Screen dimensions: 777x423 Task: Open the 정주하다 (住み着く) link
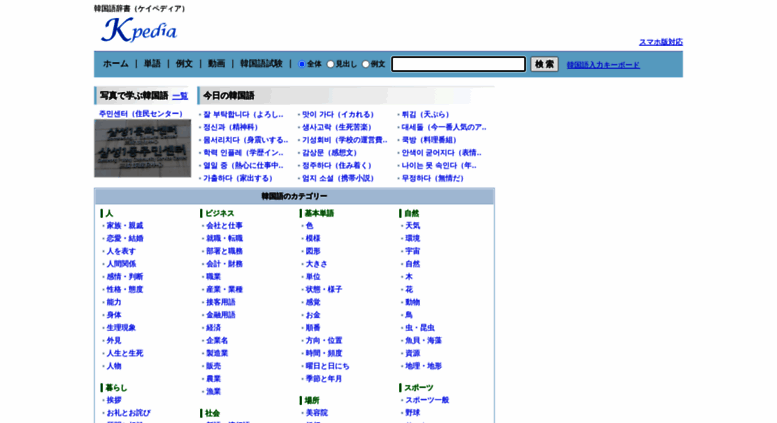coord(337,165)
